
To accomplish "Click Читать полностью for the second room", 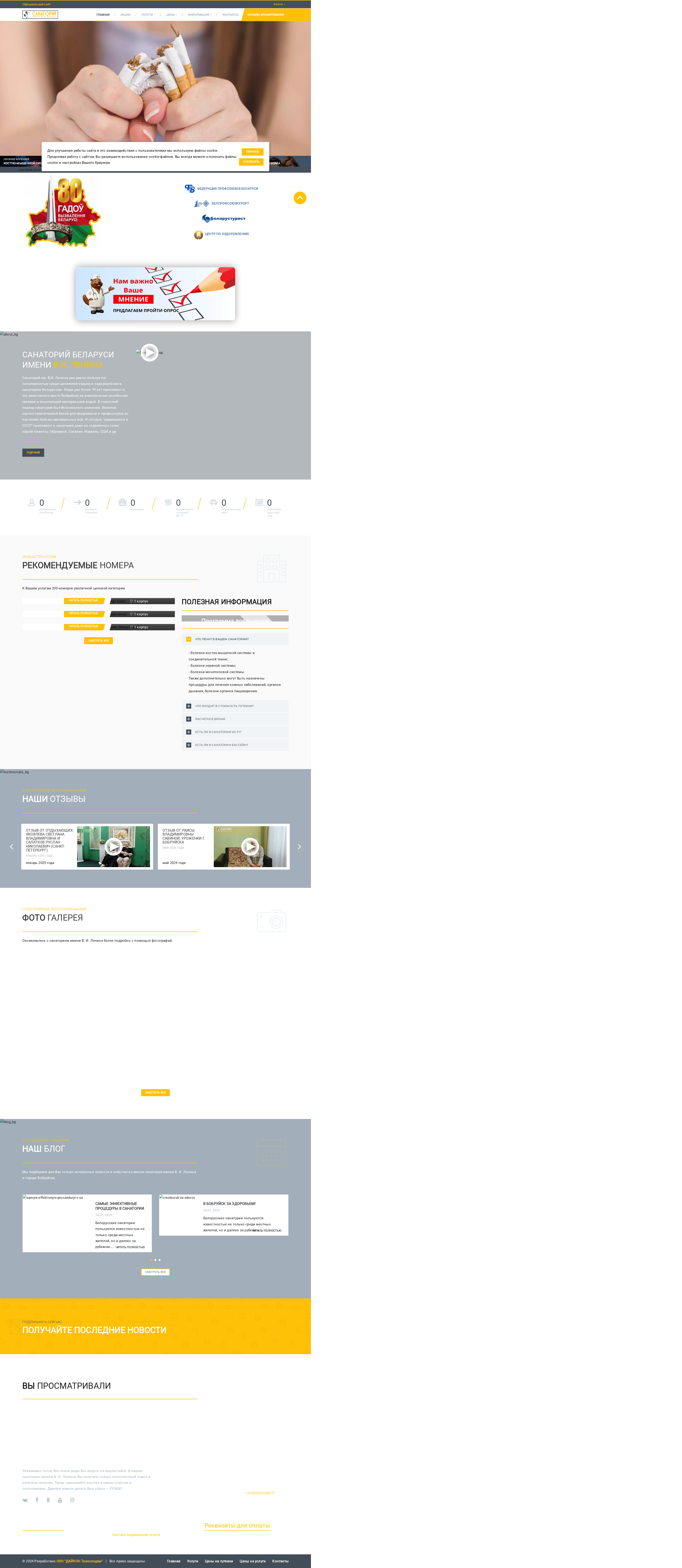I will [x=84, y=614].
